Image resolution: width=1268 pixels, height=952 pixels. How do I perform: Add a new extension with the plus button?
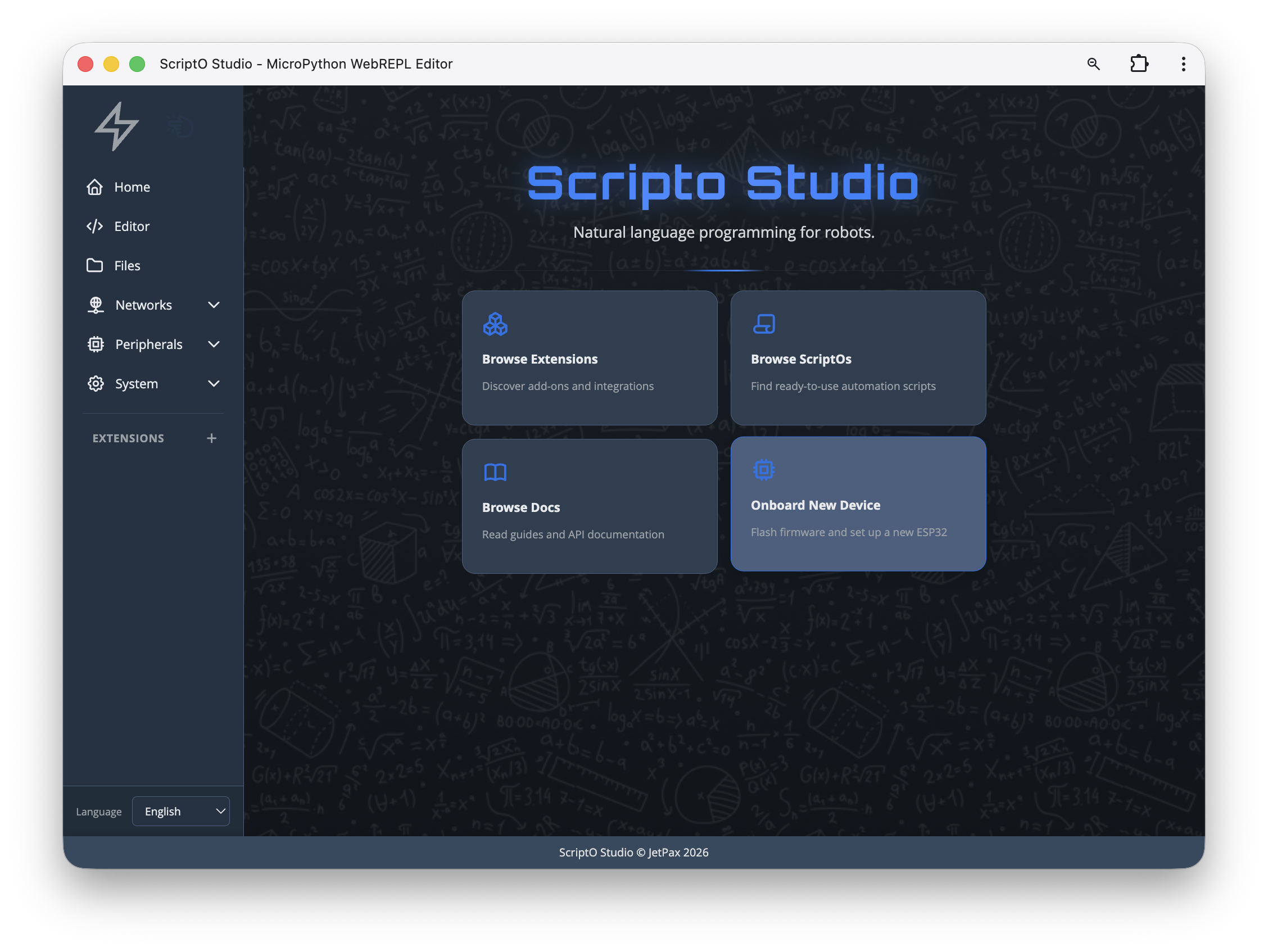211,438
